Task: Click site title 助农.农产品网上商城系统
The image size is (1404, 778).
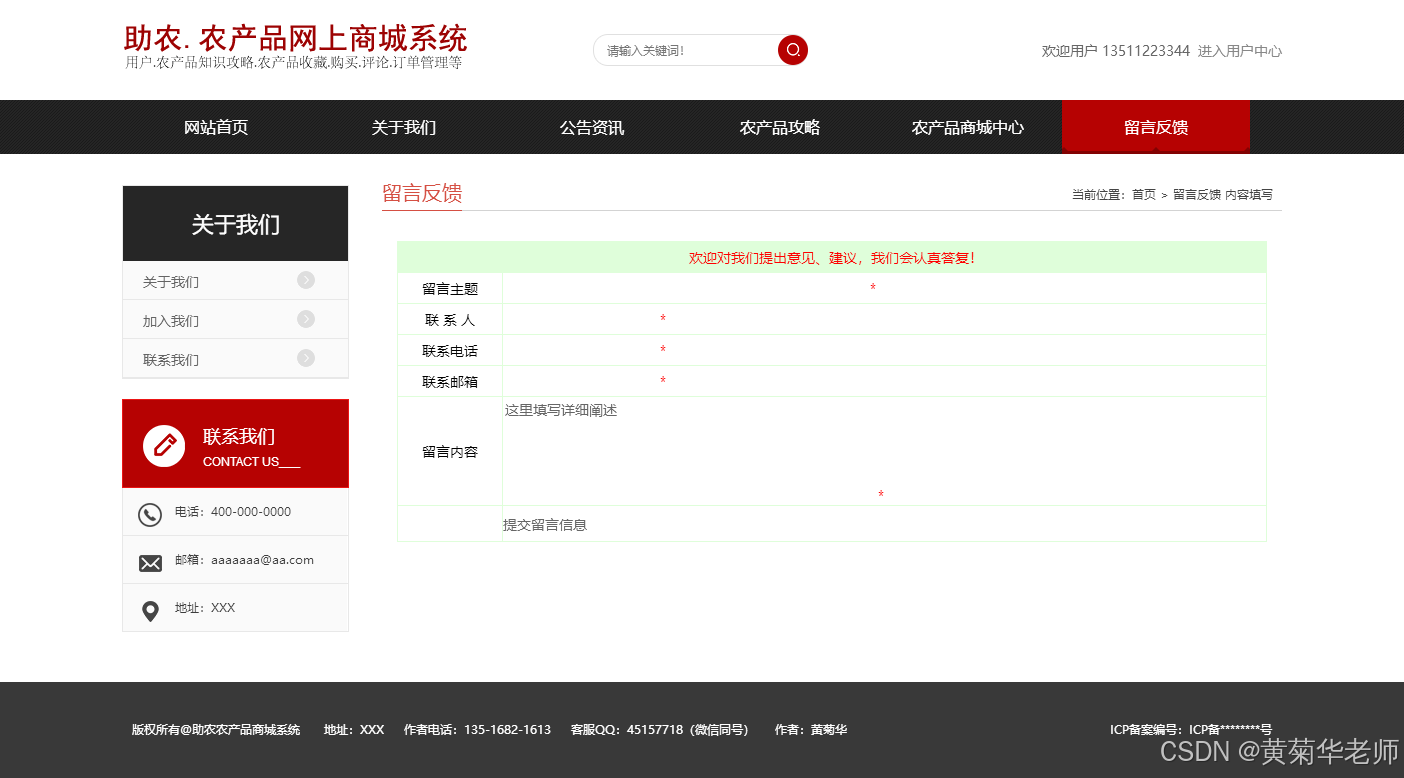Action: (x=295, y=39)
